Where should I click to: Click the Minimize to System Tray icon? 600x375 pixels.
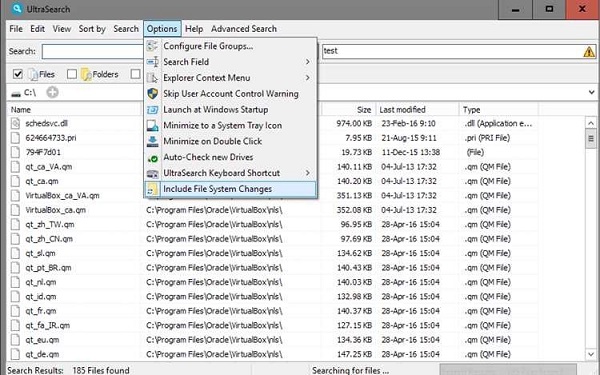[x=152, y=126]
